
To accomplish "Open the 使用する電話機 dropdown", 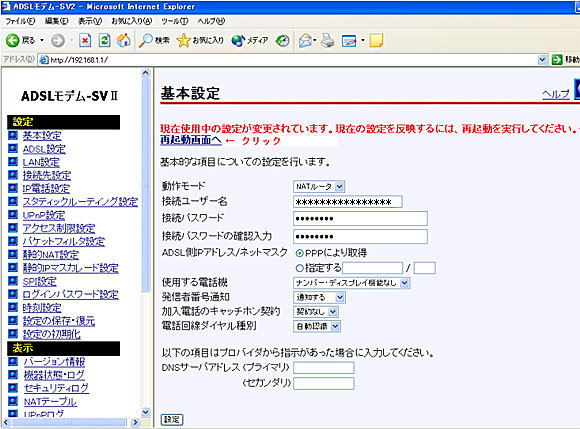I will (x=351, y=283).
